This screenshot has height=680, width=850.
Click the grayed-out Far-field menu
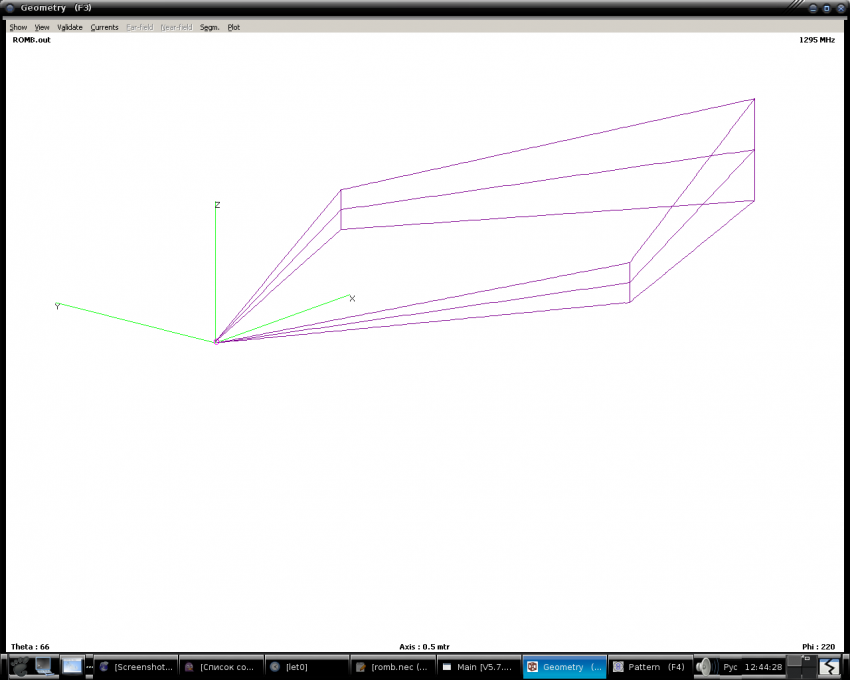click(x=139, y=27)
